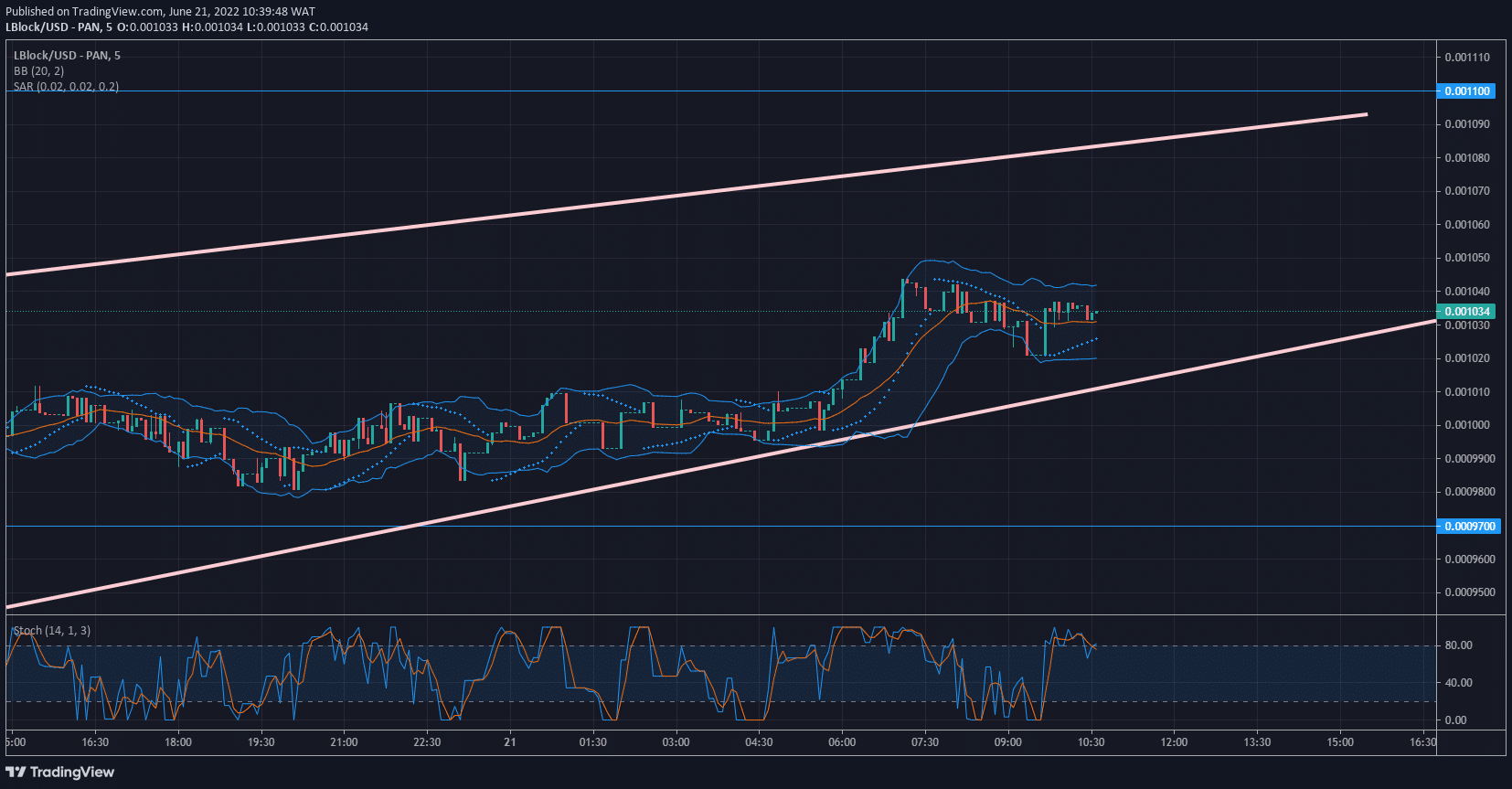Click the 10:30 time axis label

(1091, 742)
